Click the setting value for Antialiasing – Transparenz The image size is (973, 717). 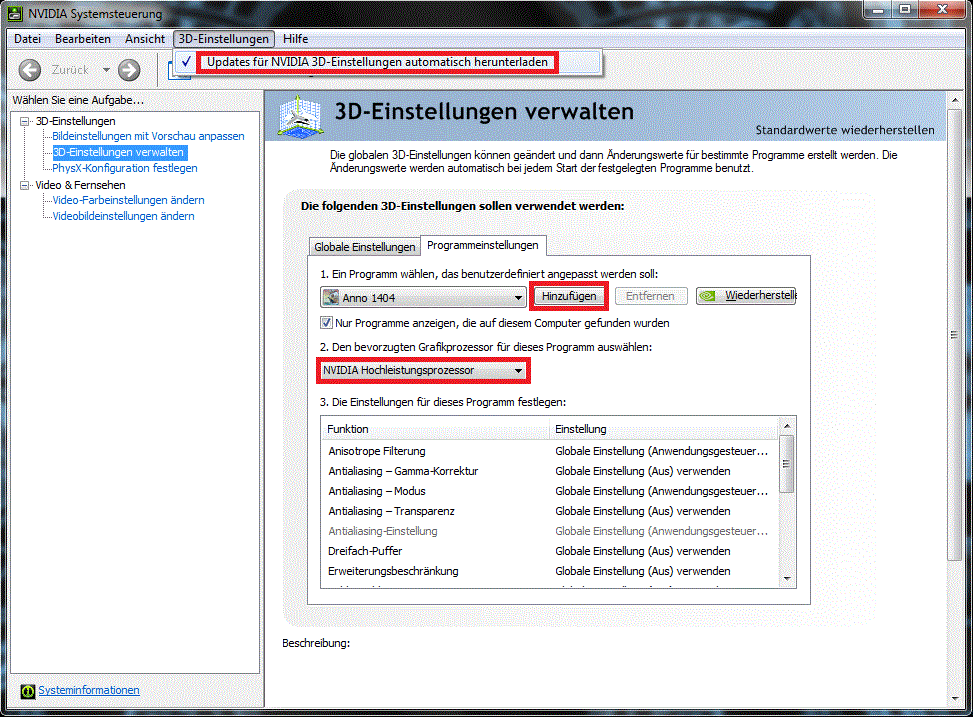tap(642, 511)
